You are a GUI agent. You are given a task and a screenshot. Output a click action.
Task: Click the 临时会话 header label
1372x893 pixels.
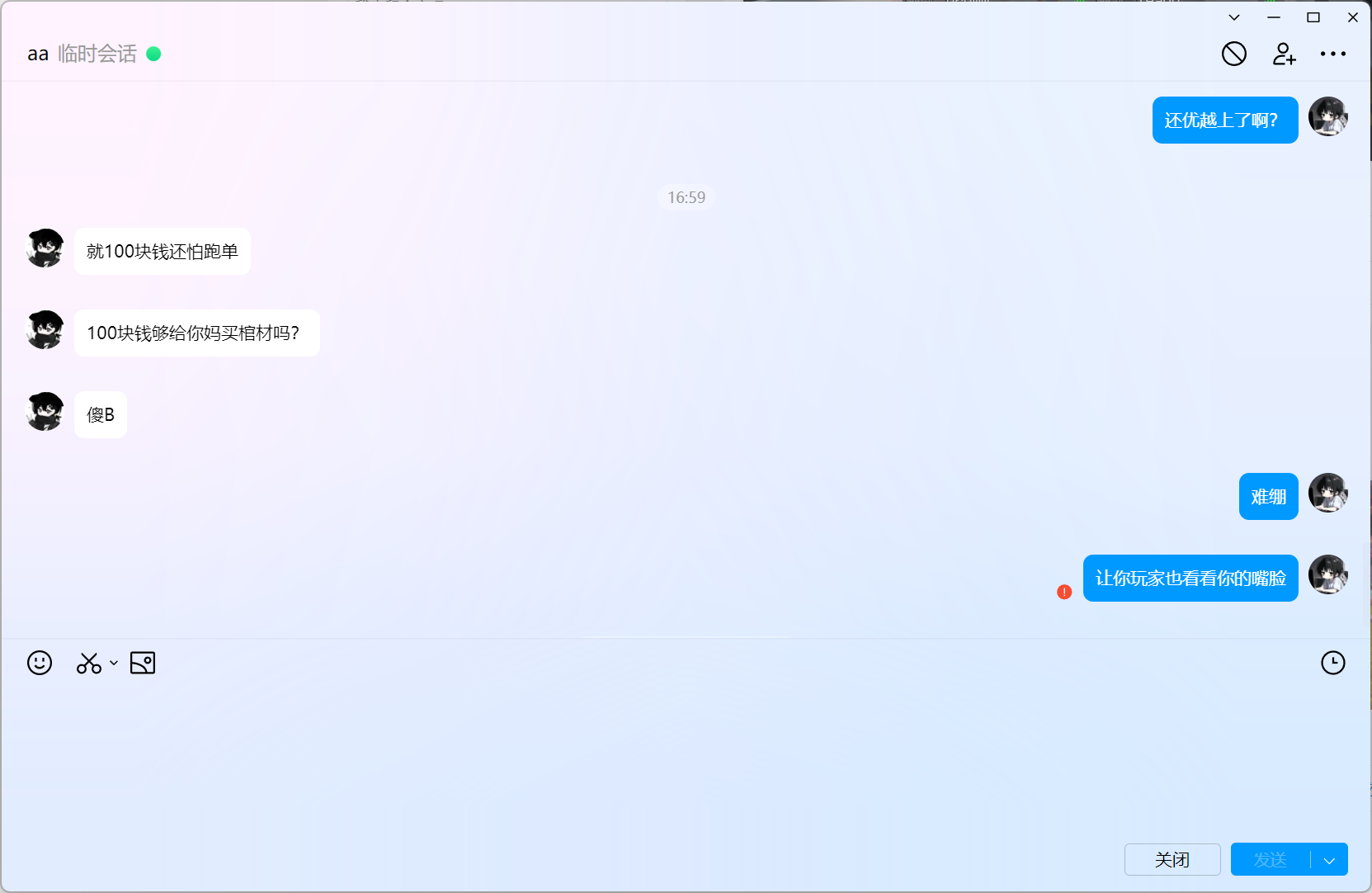click(x=97, y=54)
